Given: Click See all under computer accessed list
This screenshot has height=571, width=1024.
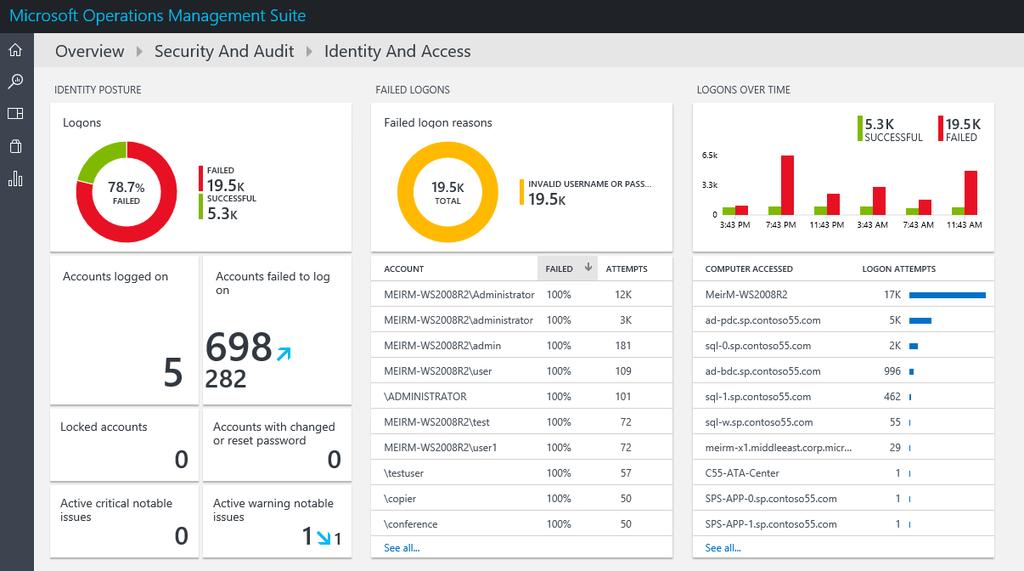Looking at the screenshot, I should pos(723,548).
